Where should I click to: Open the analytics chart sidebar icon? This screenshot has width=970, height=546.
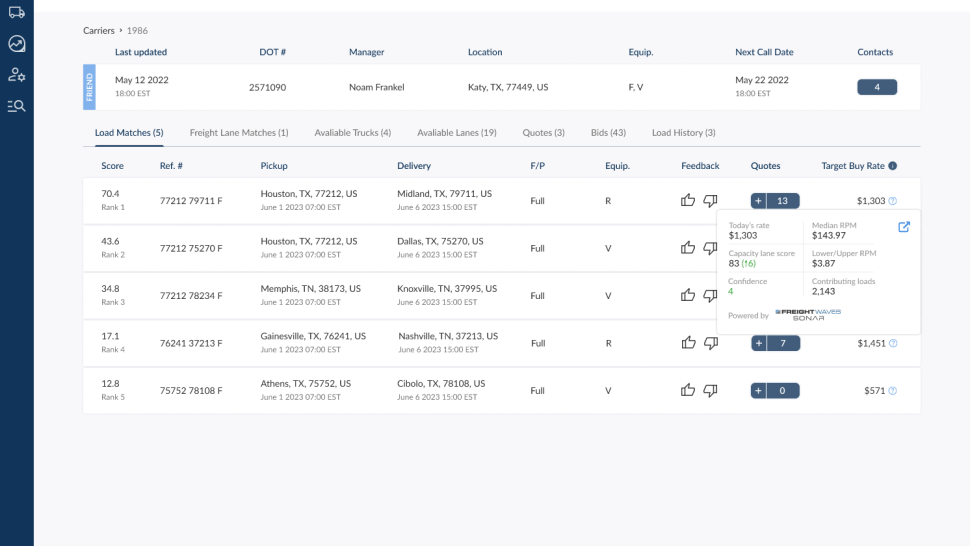pyautogui.click(x=17, y=43)
